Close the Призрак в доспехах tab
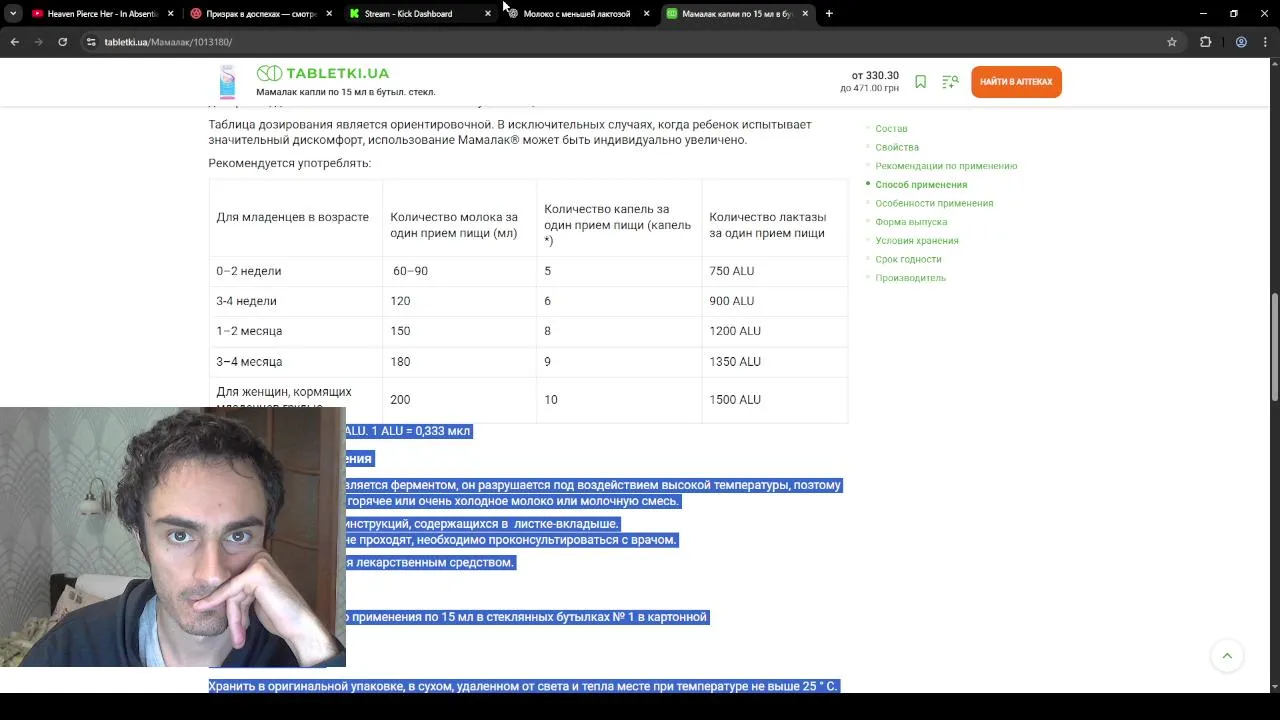1280x720 pixels. (329, 14)
